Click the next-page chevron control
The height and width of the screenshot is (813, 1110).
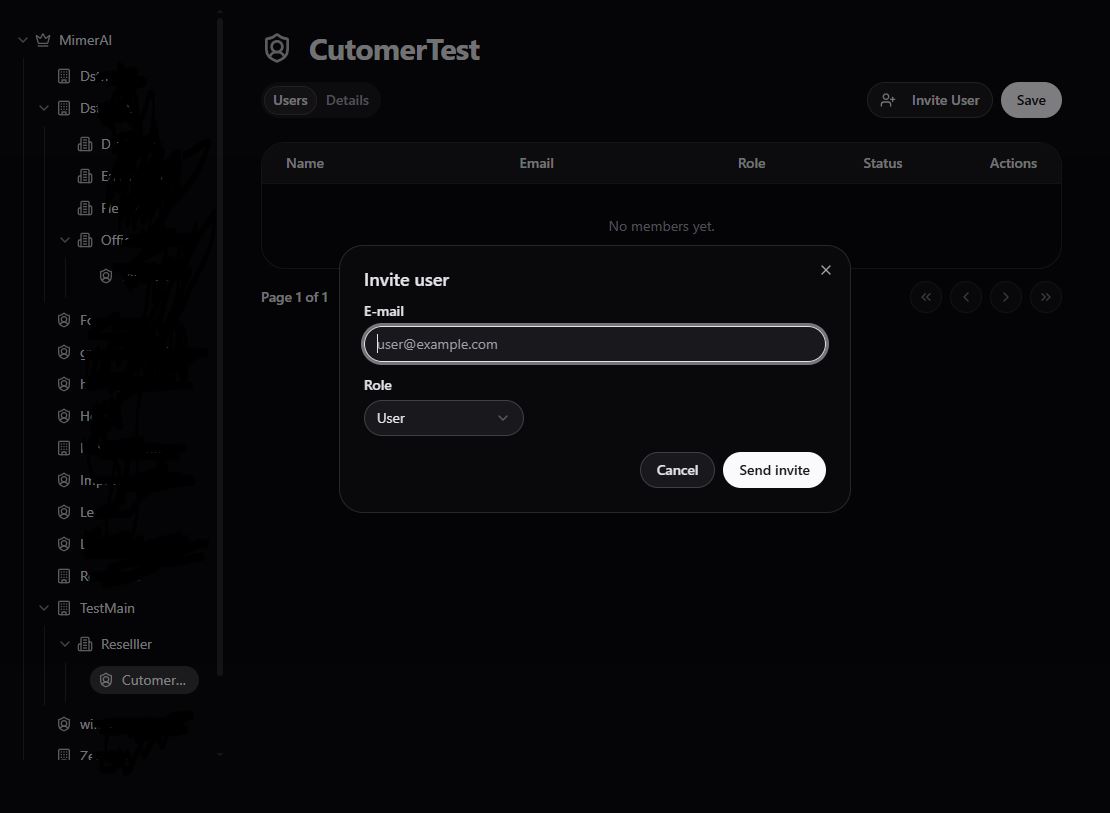pyautogui.click(x=1005, y=297)
